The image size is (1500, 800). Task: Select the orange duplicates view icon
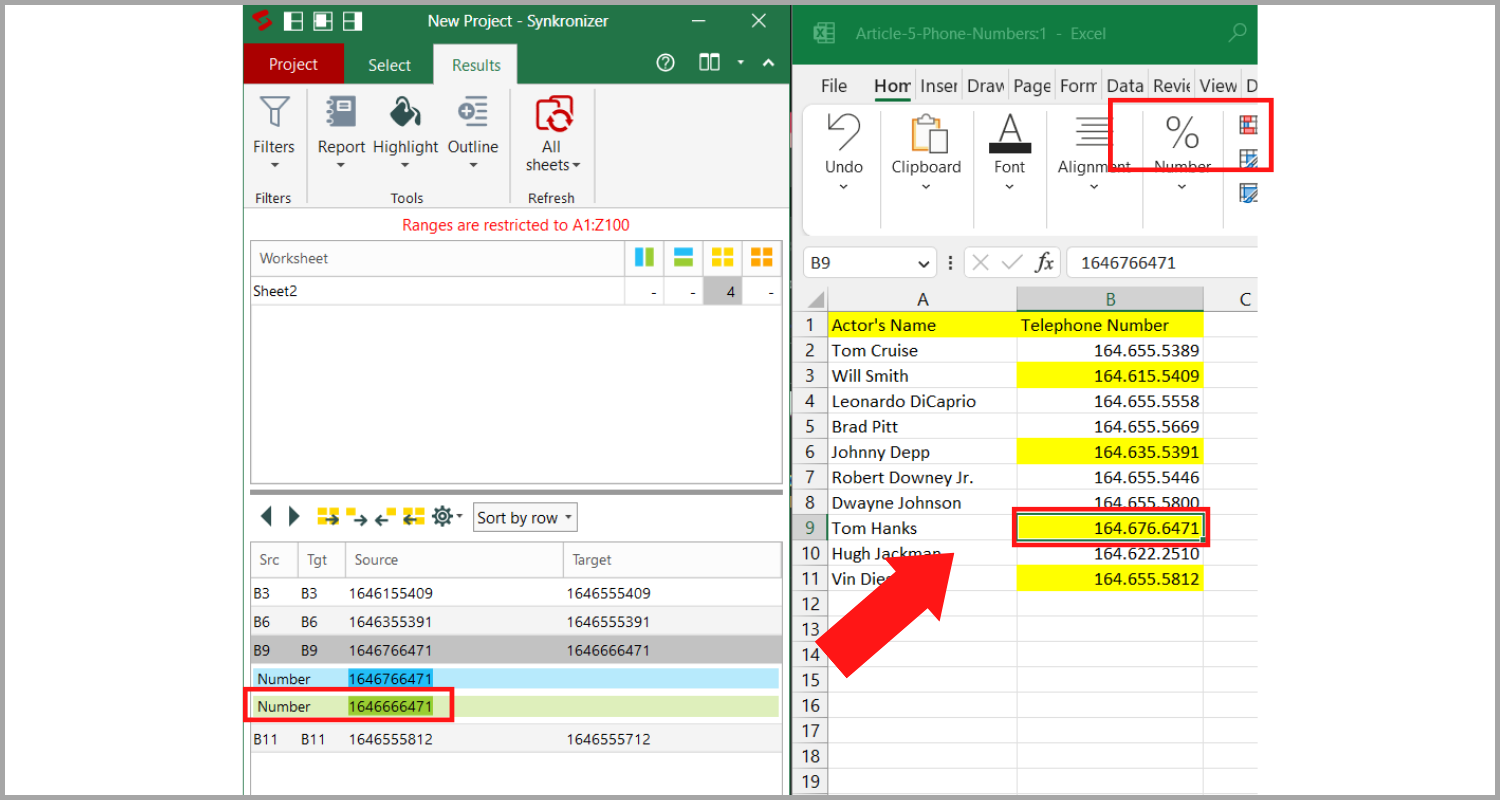tap(761, 258)
